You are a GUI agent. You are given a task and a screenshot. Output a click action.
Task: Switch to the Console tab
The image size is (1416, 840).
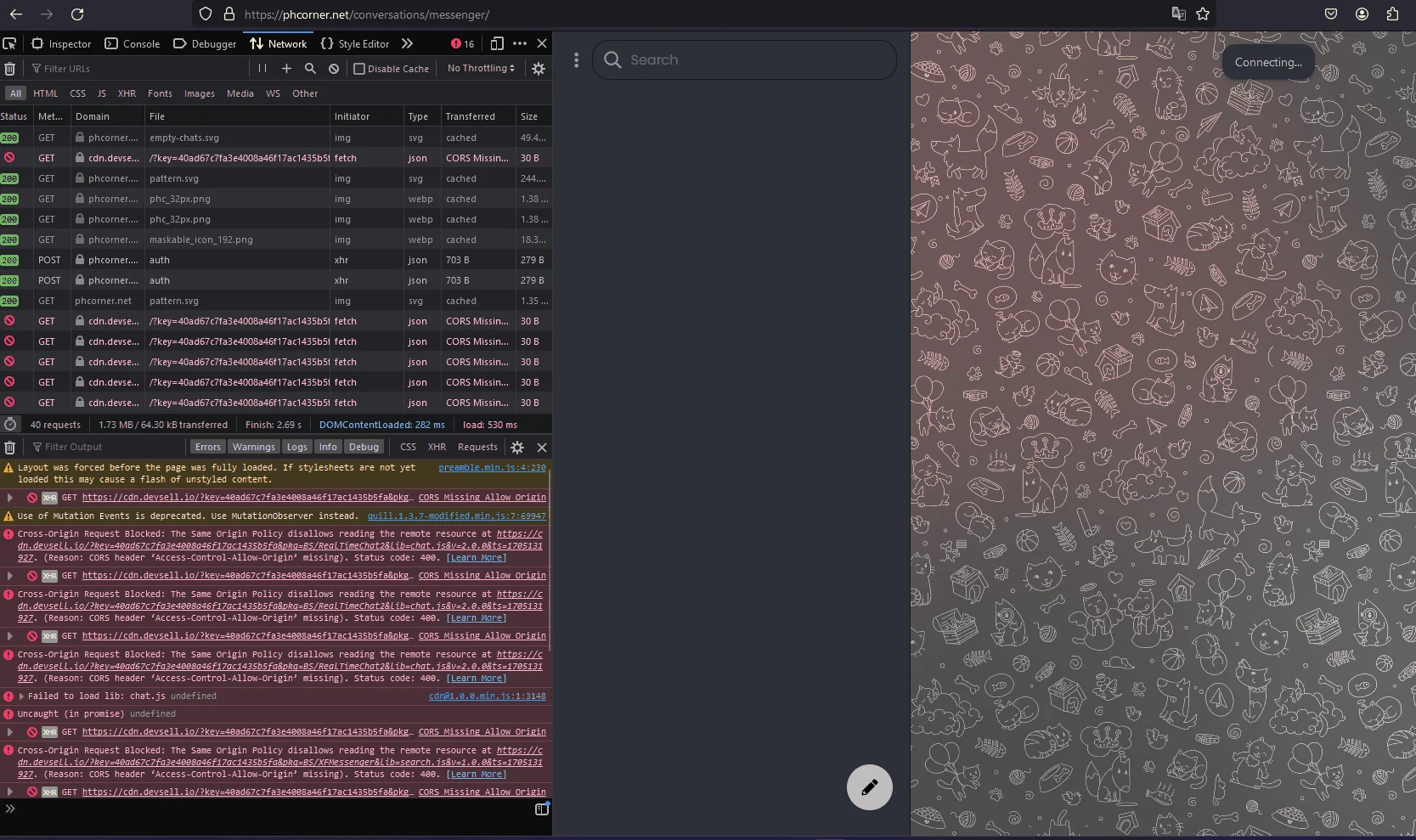click(x=133, y=43)
